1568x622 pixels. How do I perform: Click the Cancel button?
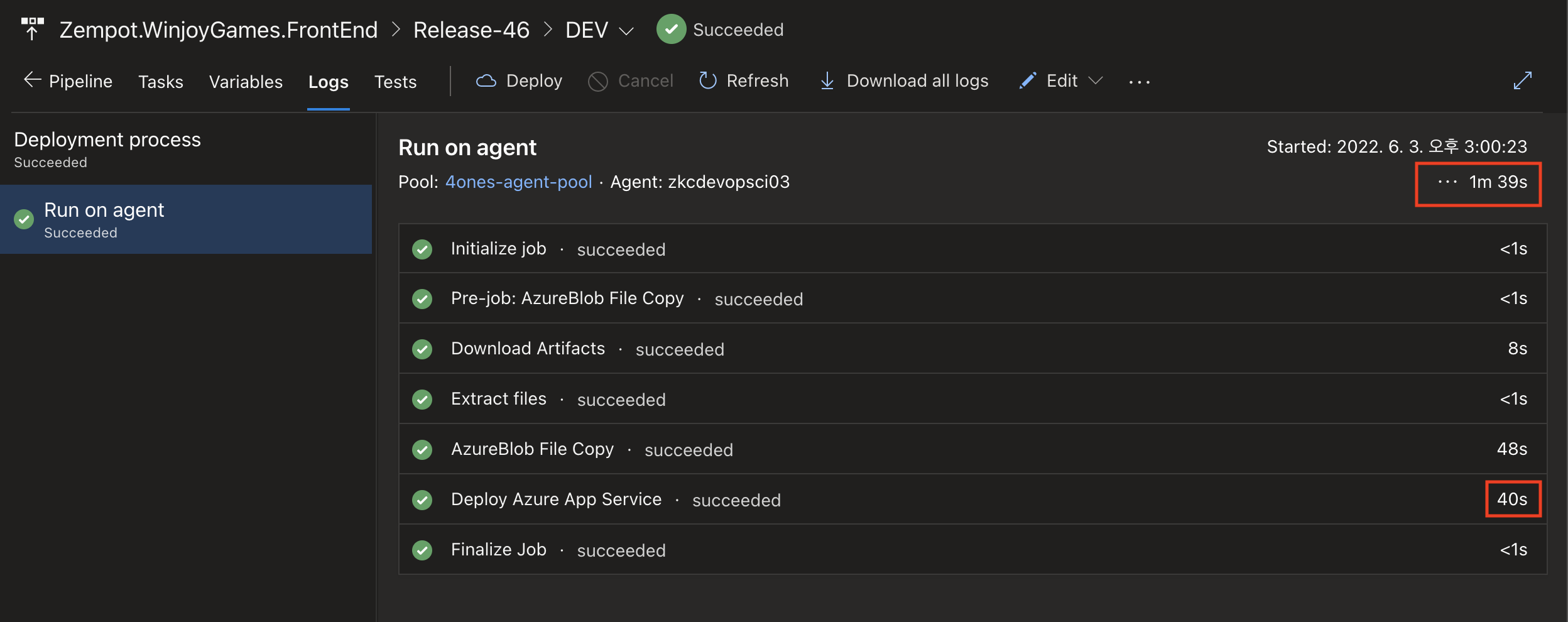630,81
